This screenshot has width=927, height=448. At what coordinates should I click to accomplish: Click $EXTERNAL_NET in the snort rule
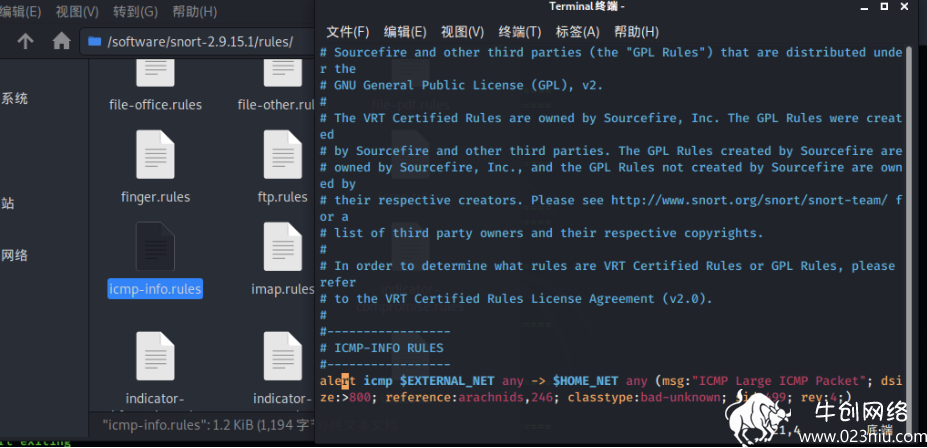(x=447, y=381)
